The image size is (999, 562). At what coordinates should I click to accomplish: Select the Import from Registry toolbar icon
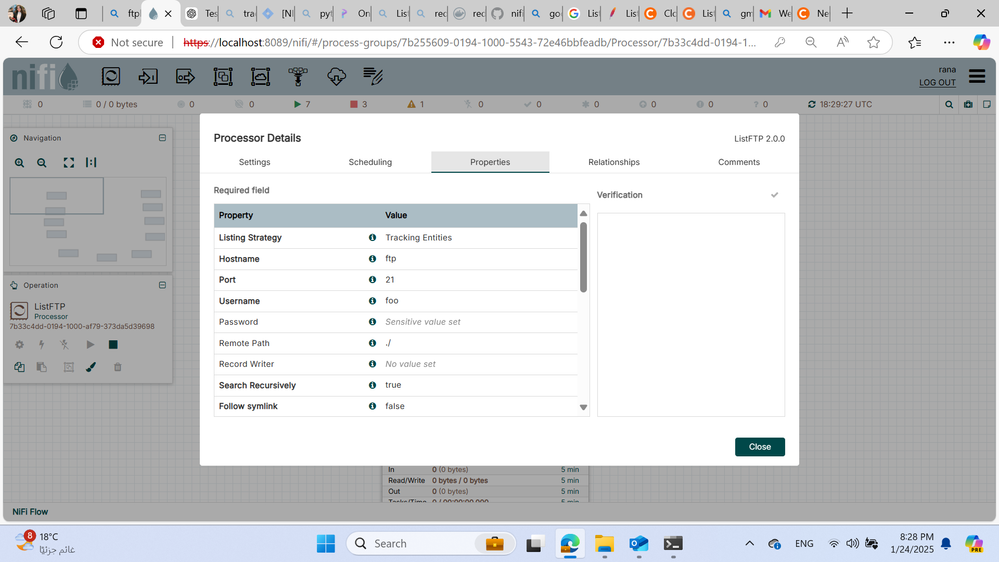336,76
